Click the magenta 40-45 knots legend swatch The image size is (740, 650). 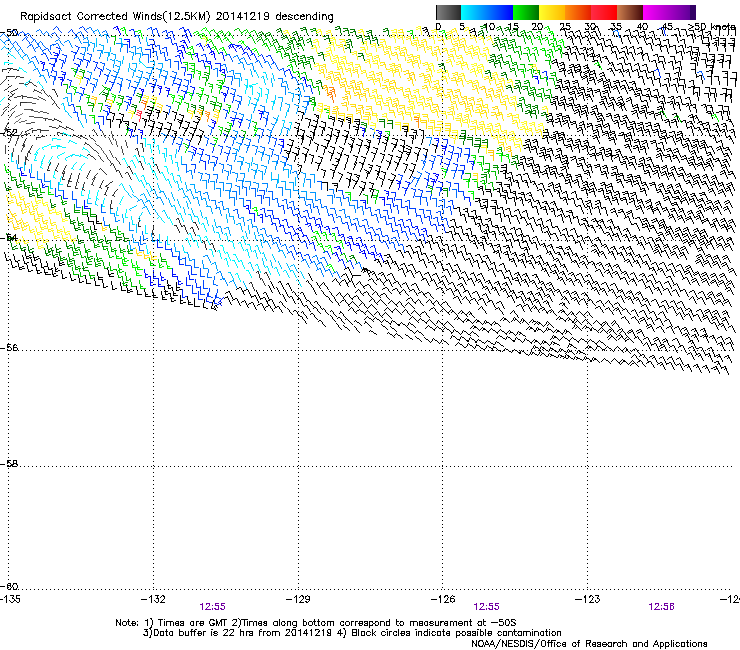pyautogui.click(x=656, y=12)
